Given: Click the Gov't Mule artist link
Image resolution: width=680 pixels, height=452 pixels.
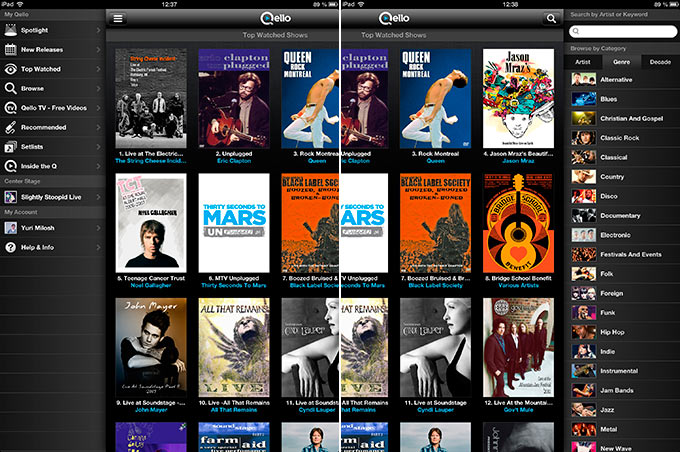Looking at the screenshot, I should pos(518,410).
